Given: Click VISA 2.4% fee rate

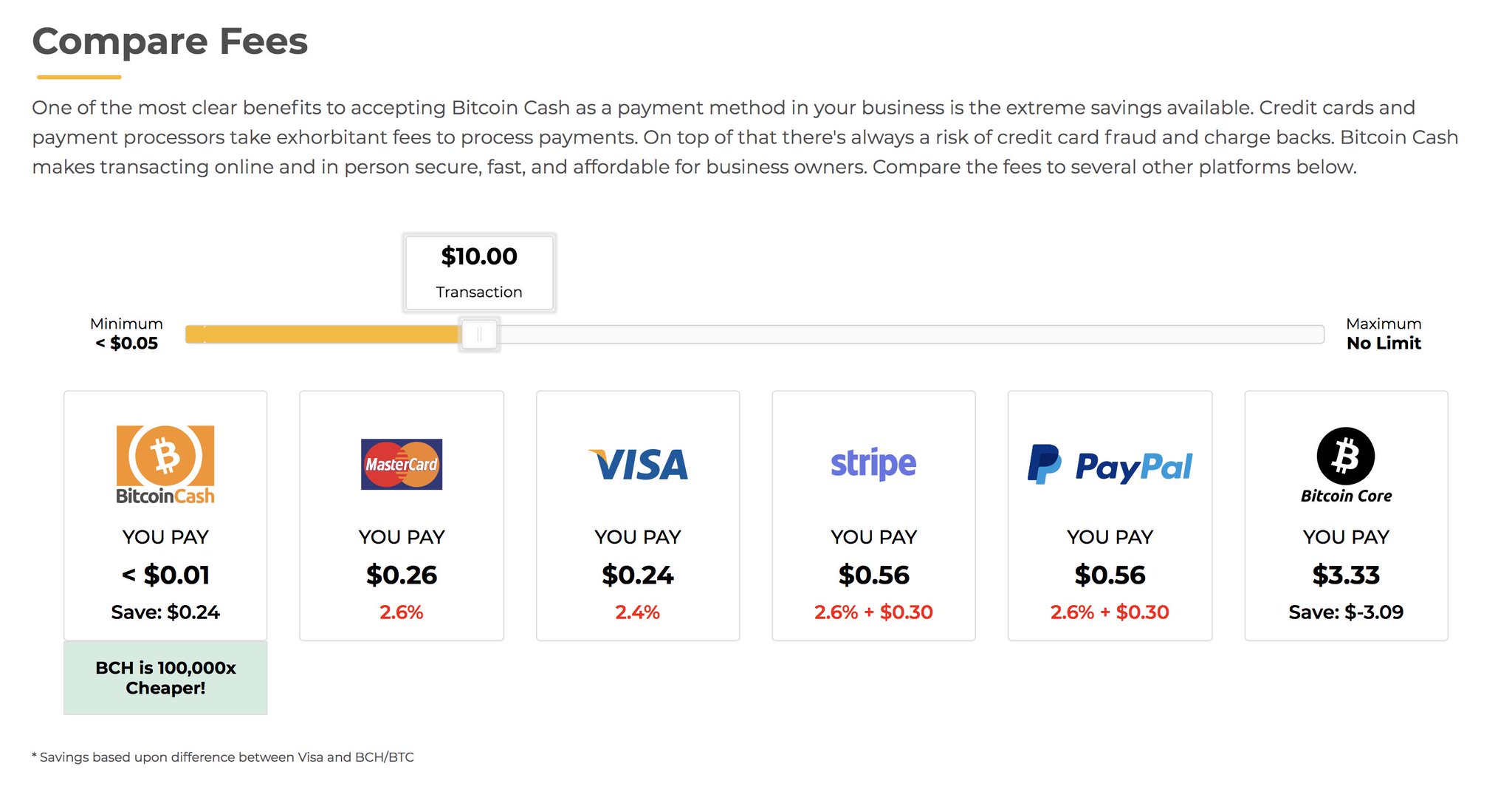Looking at the screenshot, I should point(638,612).
